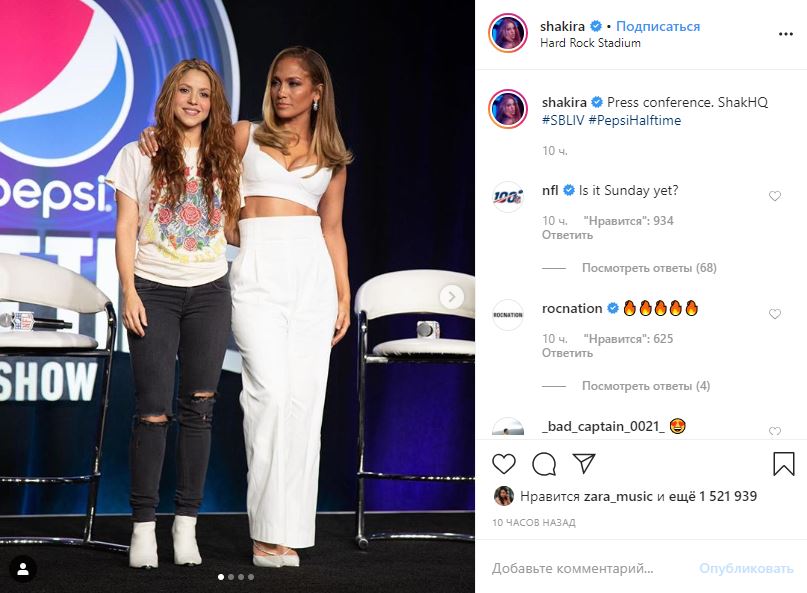807x593 pixels.
Task: Like the post with heart icon
Action: click(x=504, y=464)
